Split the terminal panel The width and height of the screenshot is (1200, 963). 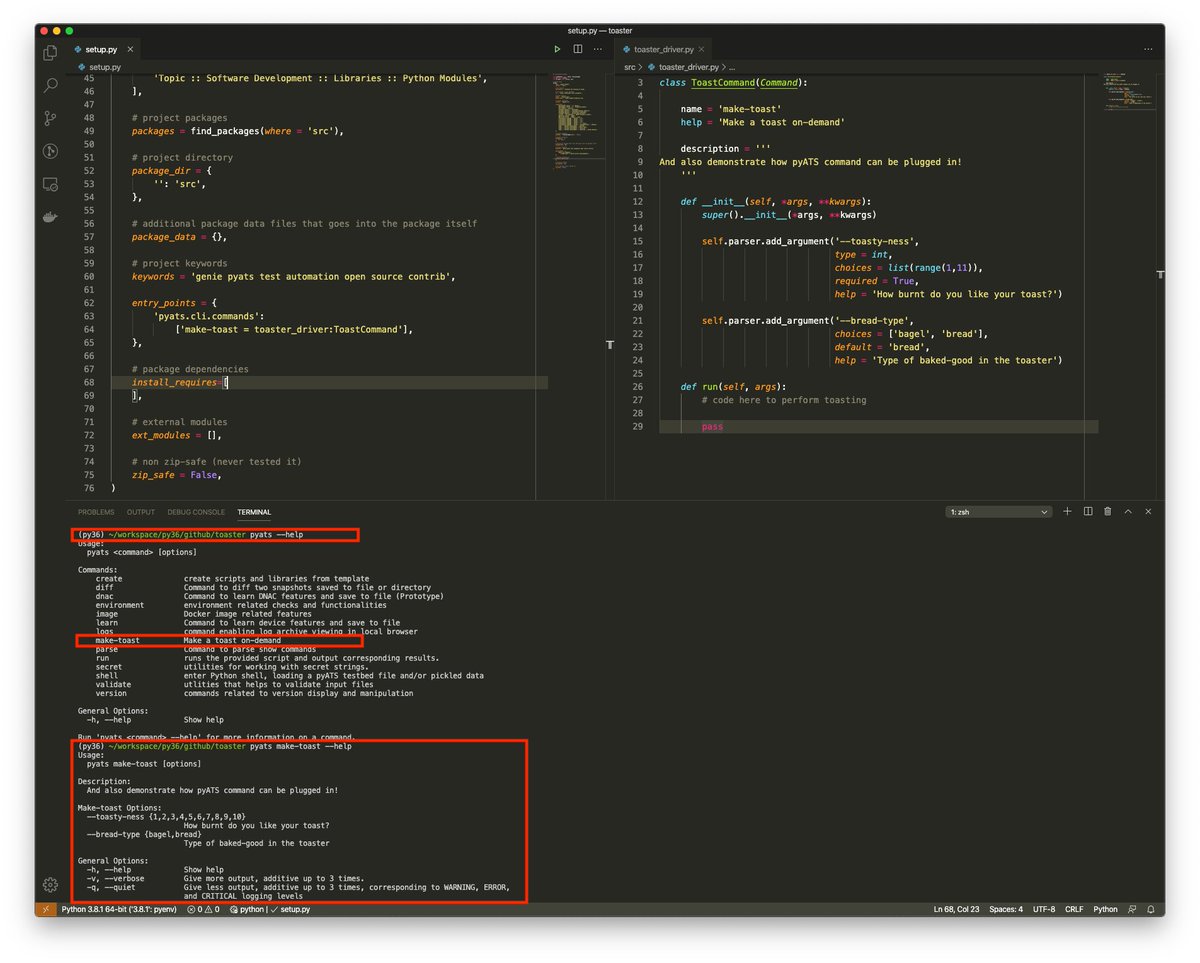1088,511
